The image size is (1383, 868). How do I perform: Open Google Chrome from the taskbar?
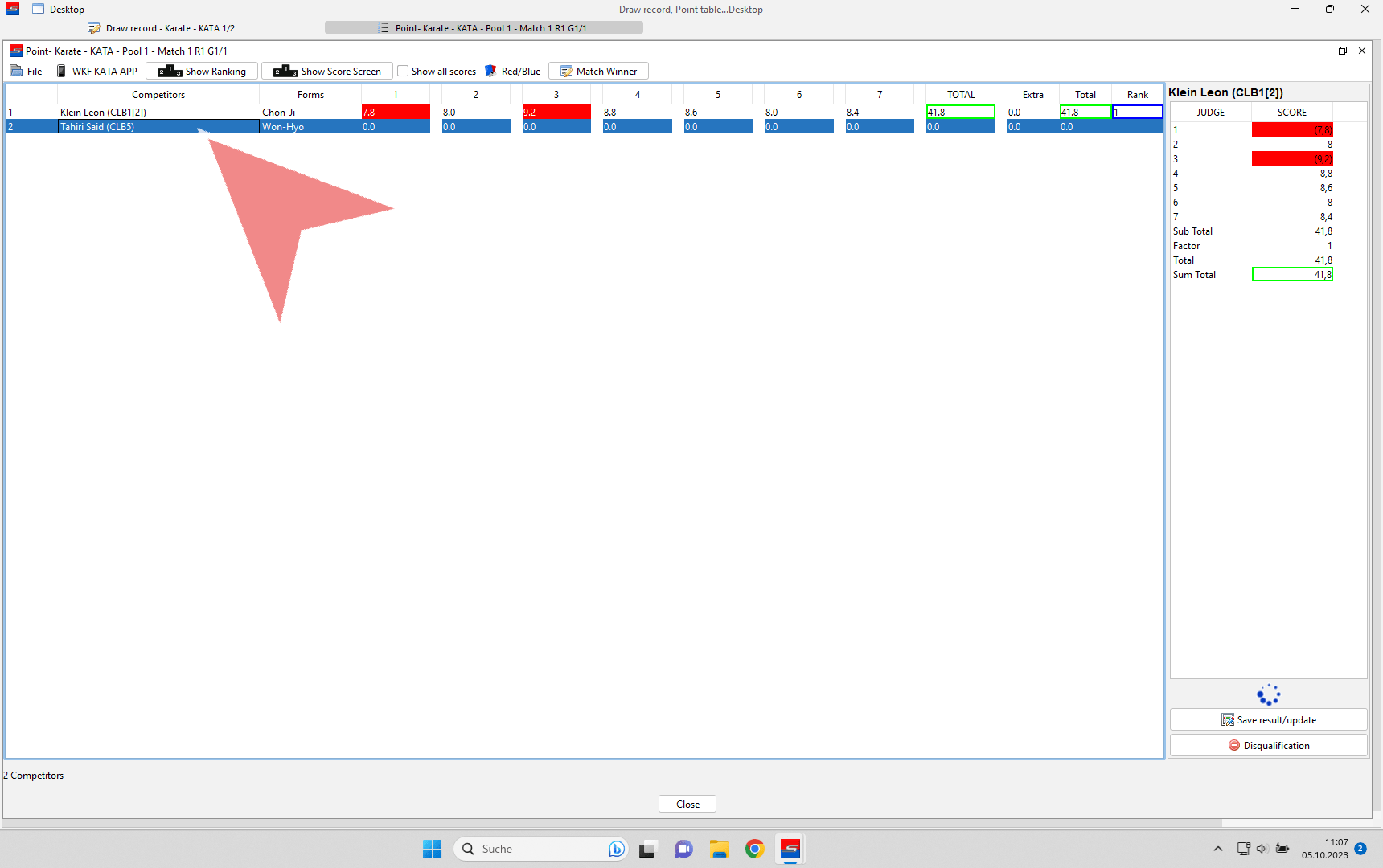coord(754,849)
